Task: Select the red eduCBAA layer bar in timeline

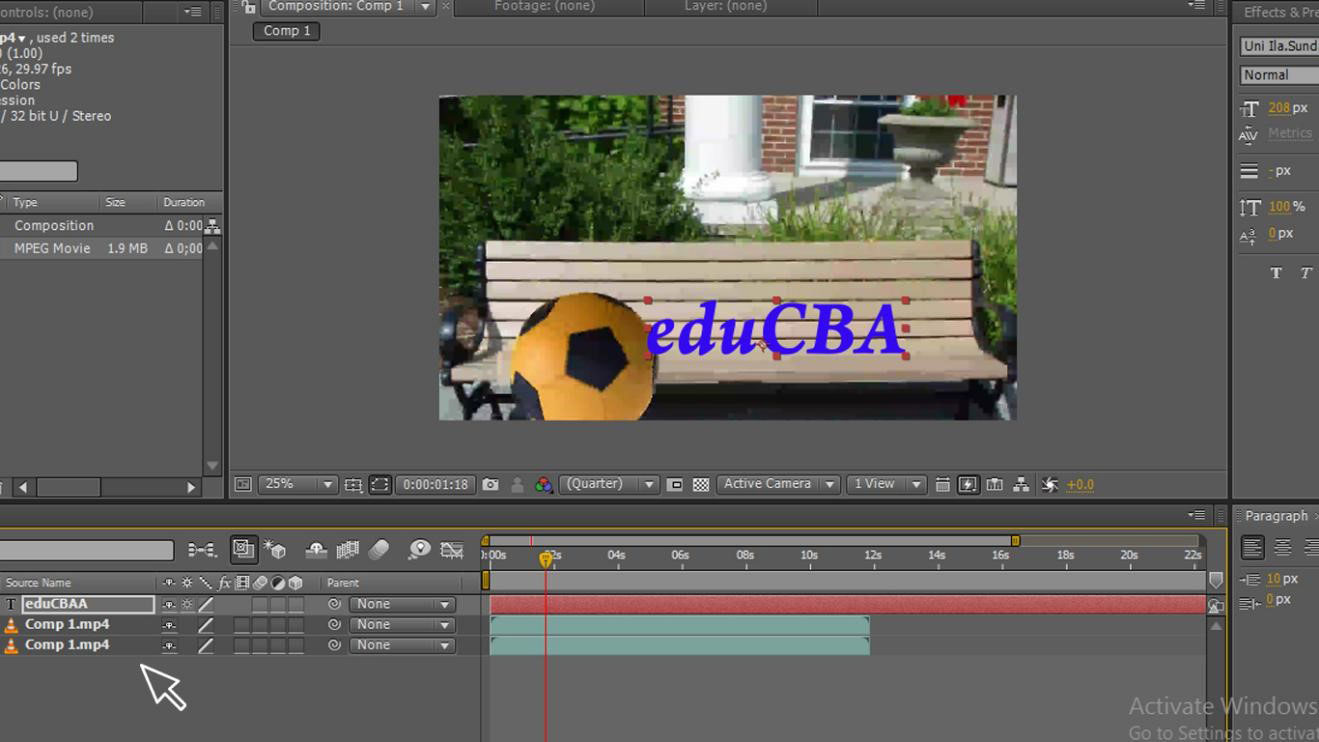Action: (x=848, y=604)
